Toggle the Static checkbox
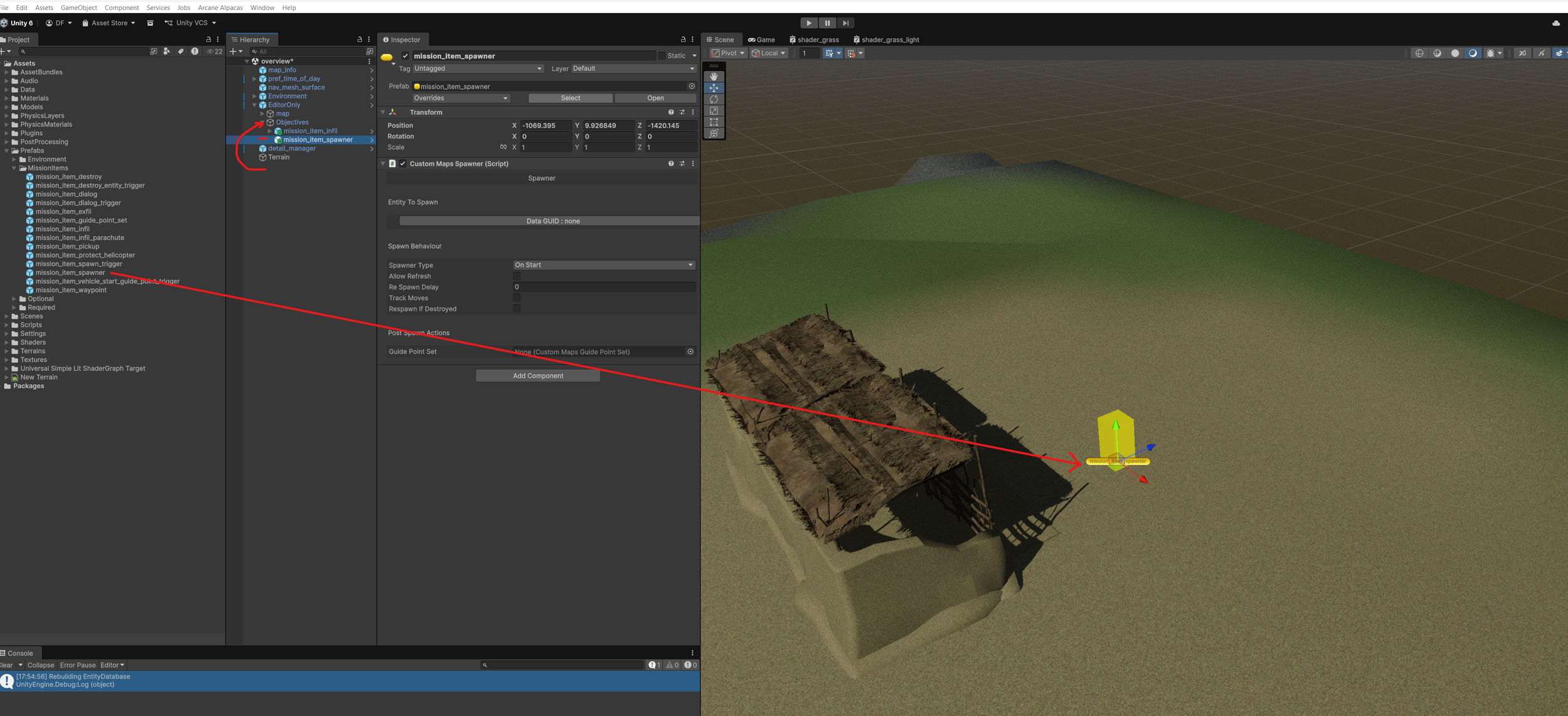1568x716 pixels. (x=662, y=56)
